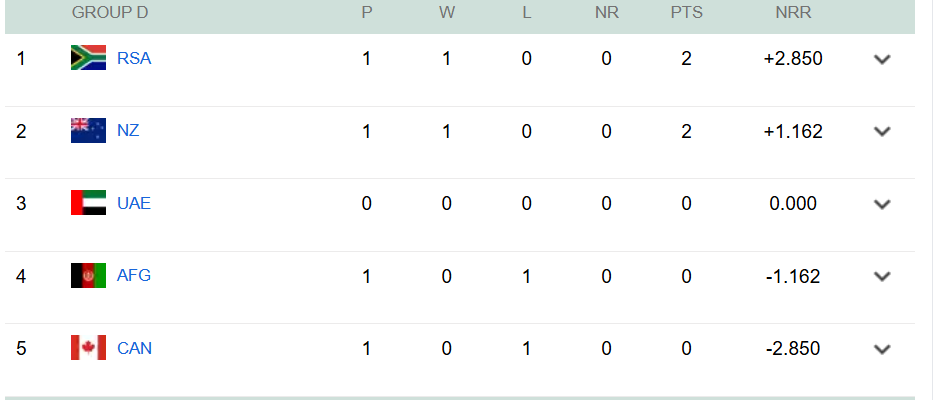The height and width of the screenshot is (400, 935).
Task: Click the Canada flag icon
Action: coord(88,348)
